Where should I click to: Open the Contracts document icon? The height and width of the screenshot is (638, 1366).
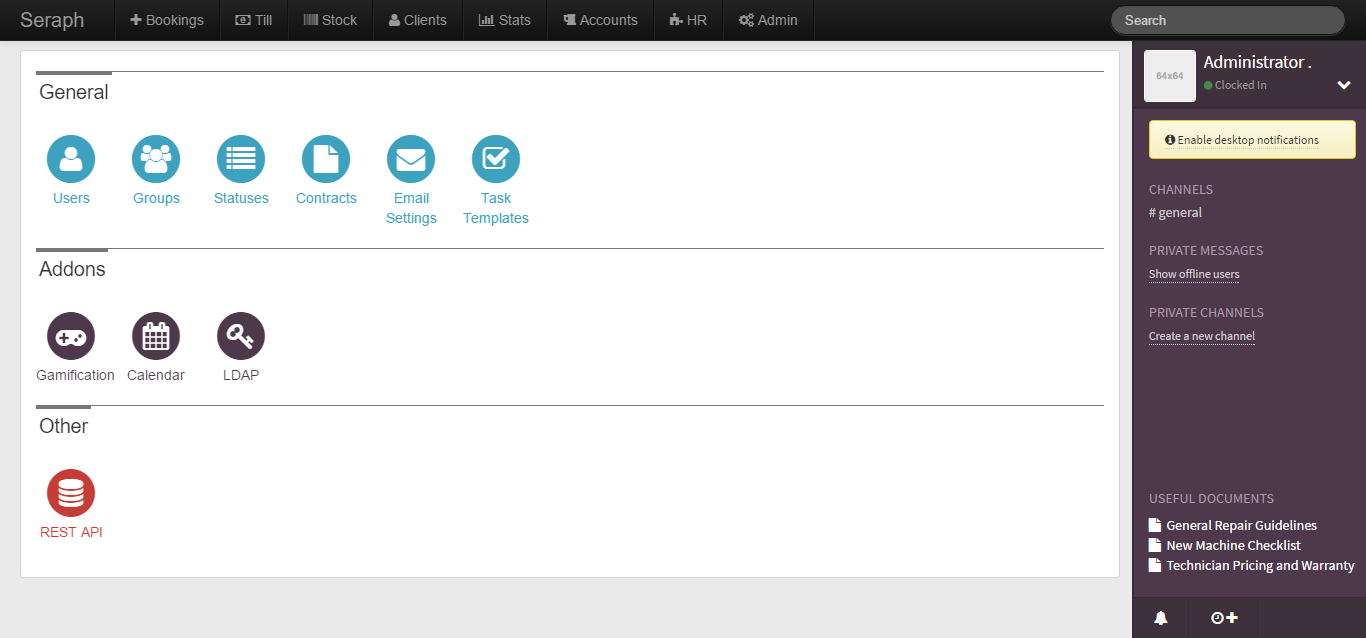click(x=326, y=160)
